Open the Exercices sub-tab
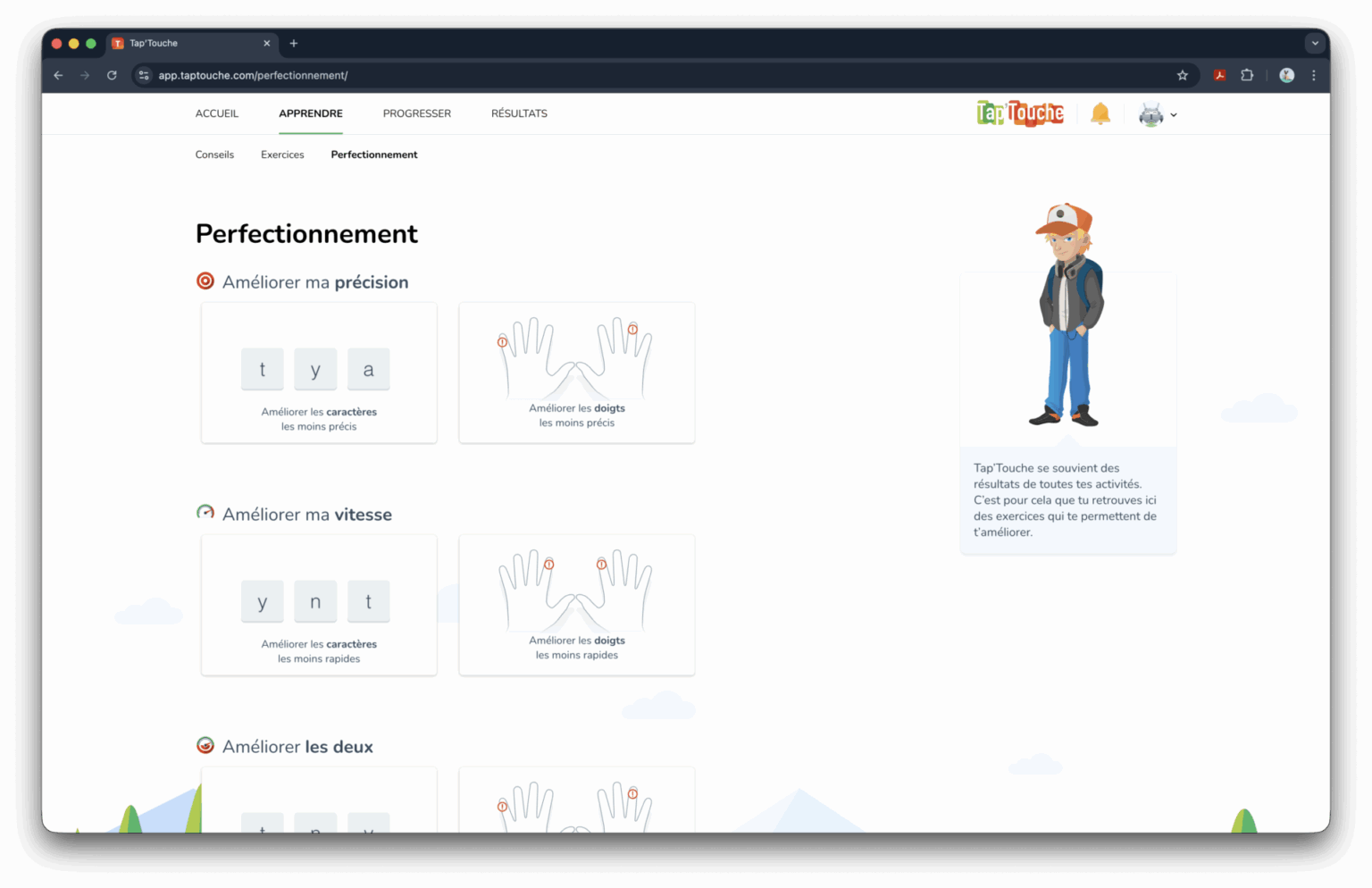The image size is (1372, 888). [x=282, y=155]
